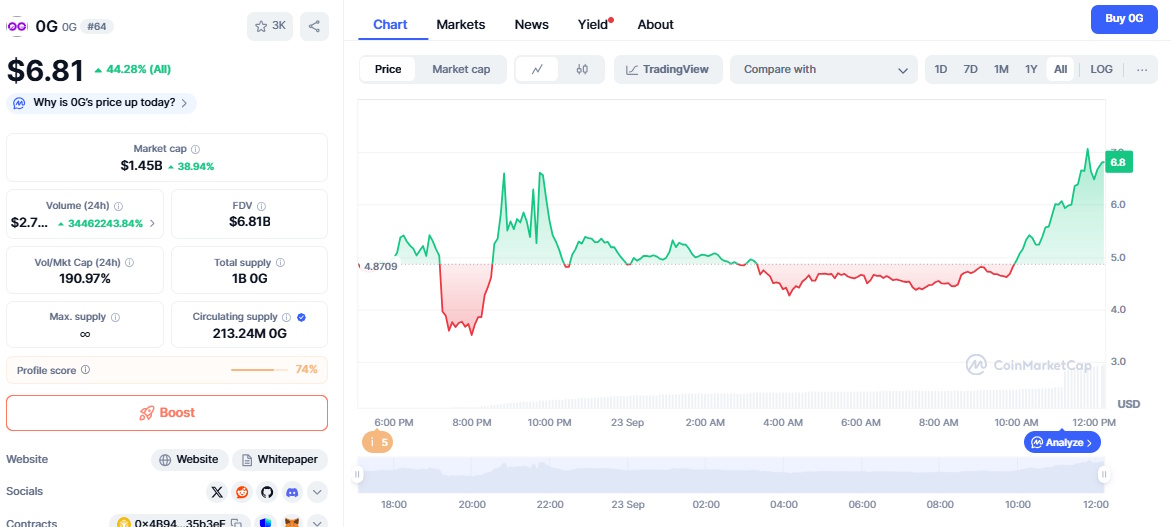
Task: Click the Boost button
Action: 167,413
